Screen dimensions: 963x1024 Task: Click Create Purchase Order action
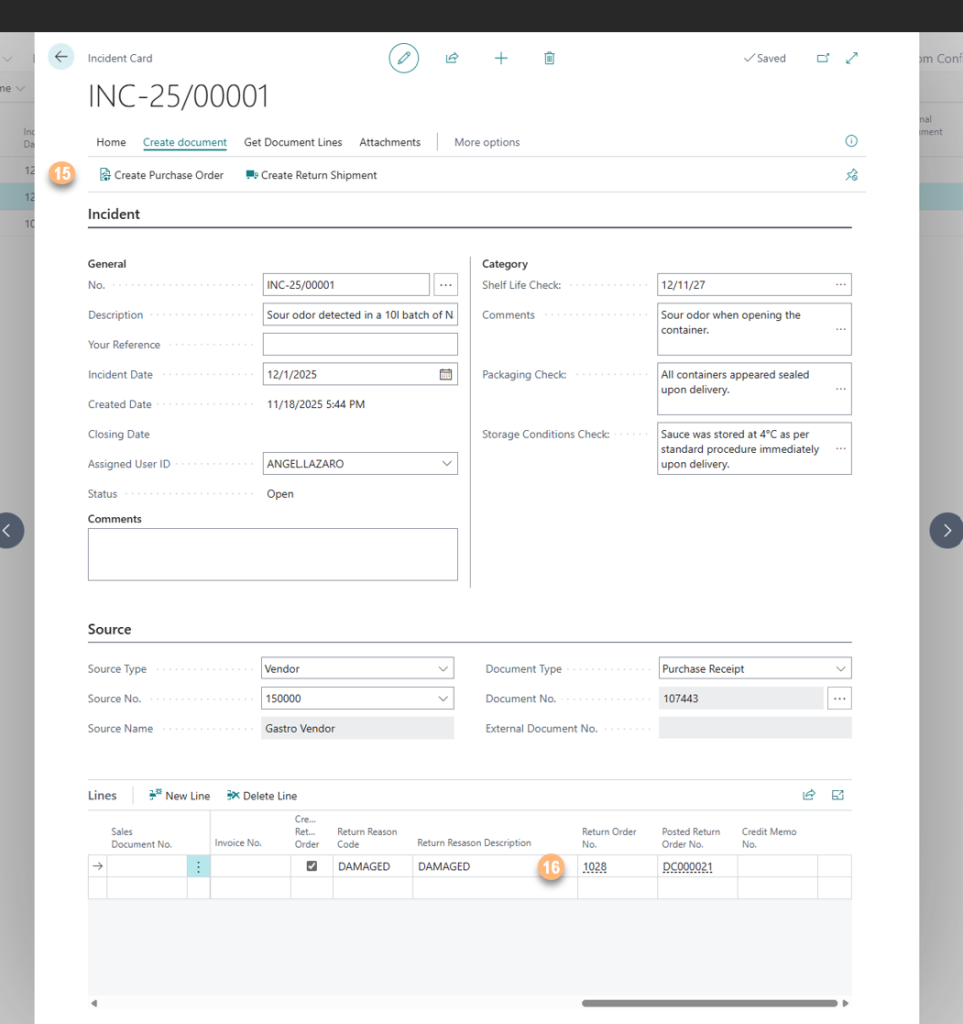pos(161,175)
